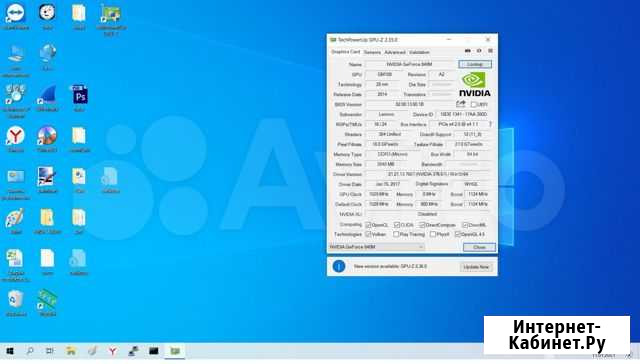Click the Update Now button
This screenshot has width=640, height=364.
click(476, 267)
